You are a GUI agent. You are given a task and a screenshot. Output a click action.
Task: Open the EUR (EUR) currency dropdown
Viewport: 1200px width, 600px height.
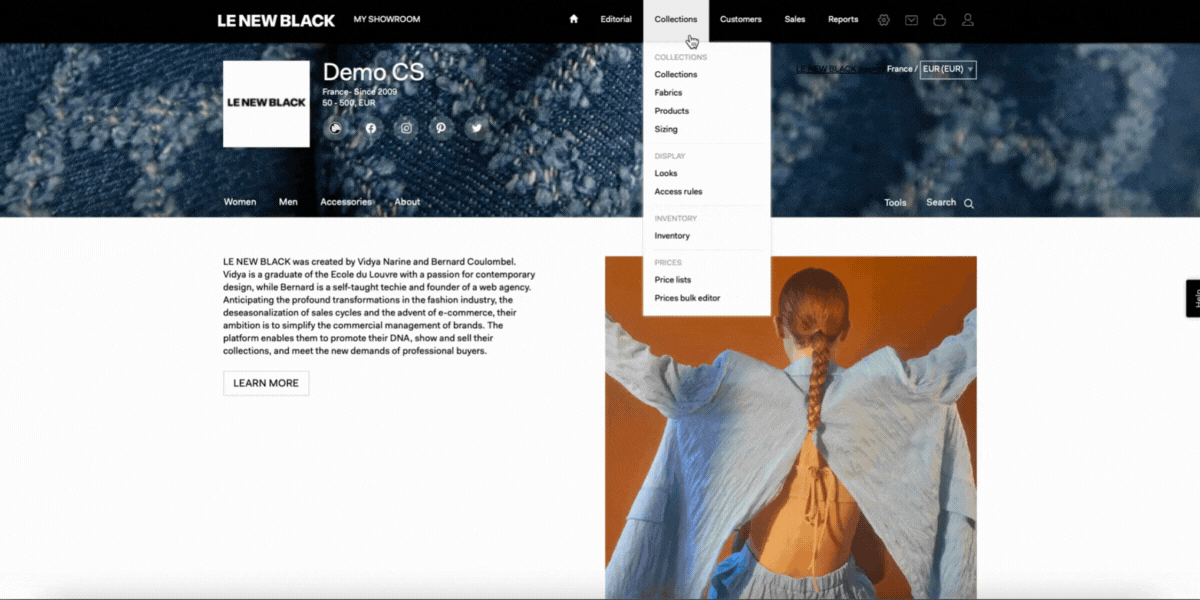(948, 69)
